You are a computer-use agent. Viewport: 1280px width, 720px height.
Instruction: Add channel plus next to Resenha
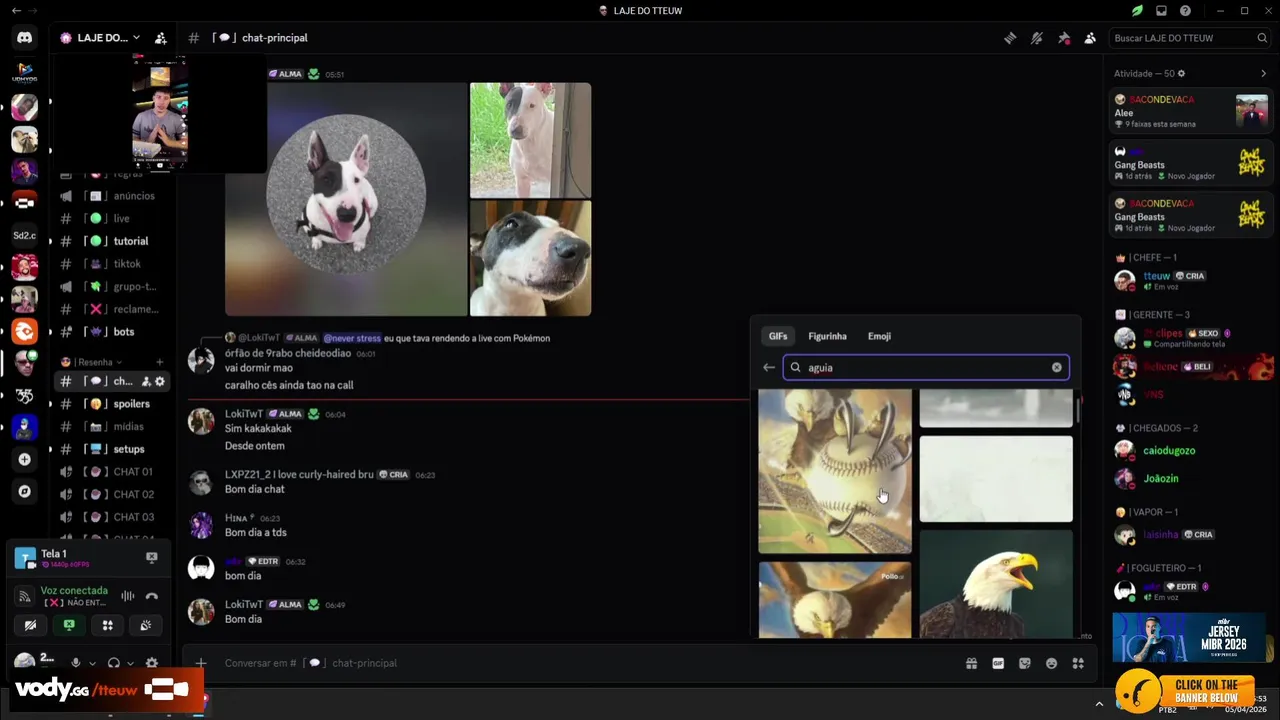coord(159,362)
